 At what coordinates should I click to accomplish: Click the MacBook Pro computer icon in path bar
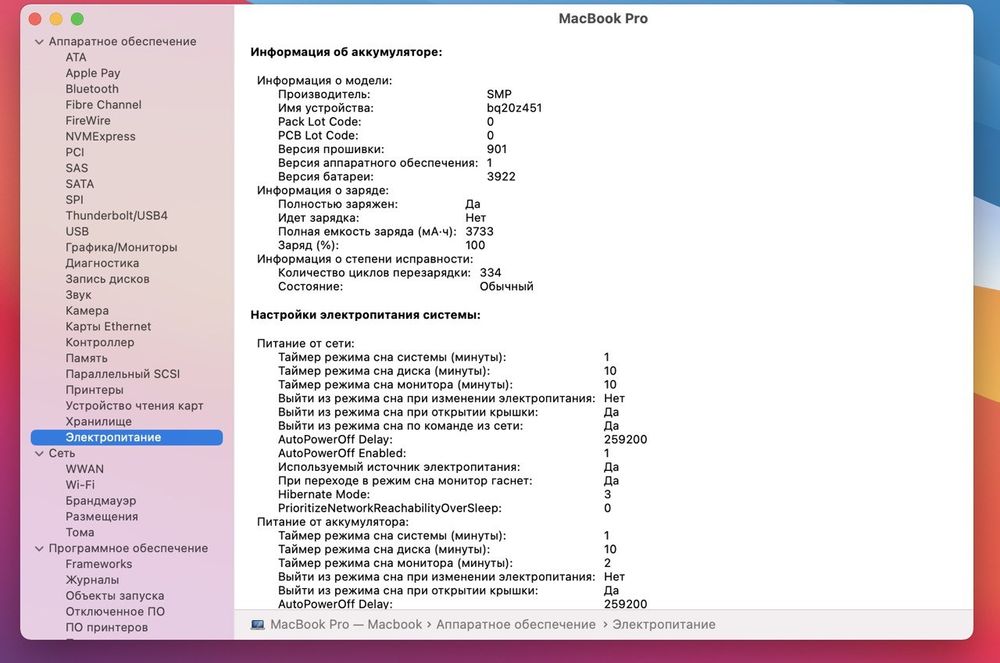coord(258,625)
